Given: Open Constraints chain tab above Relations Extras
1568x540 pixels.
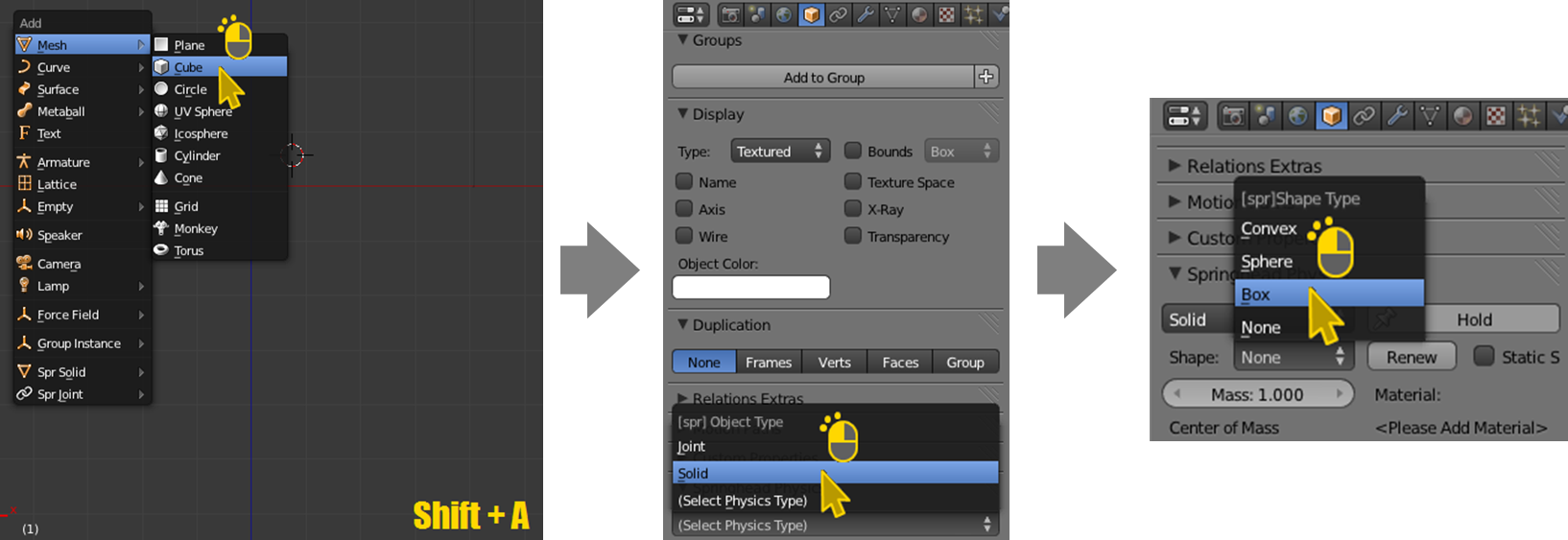Looking at the screenshot, I should pyautogui.click(x=1364, y=116).
